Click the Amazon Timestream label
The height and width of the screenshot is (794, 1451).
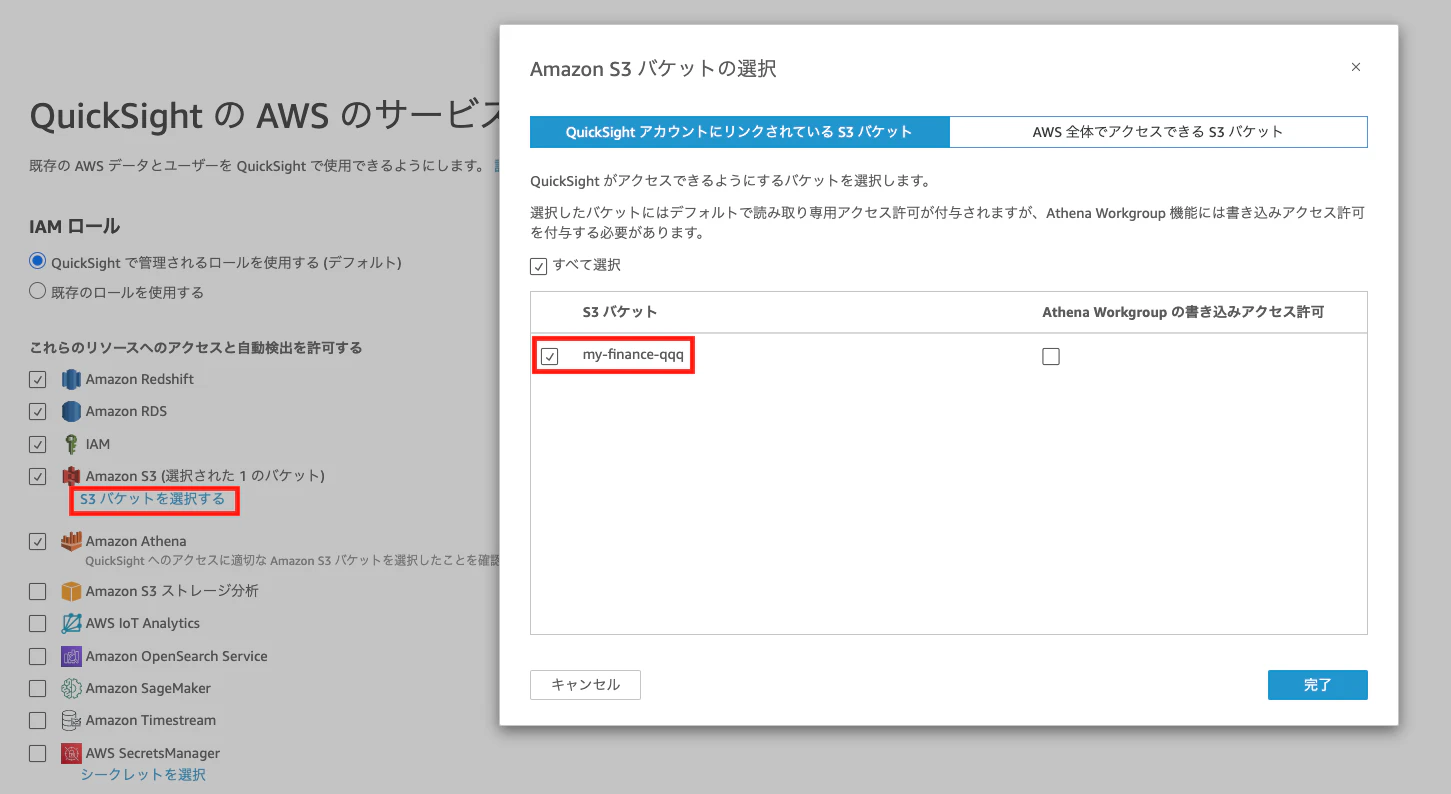tap(151, 720)
